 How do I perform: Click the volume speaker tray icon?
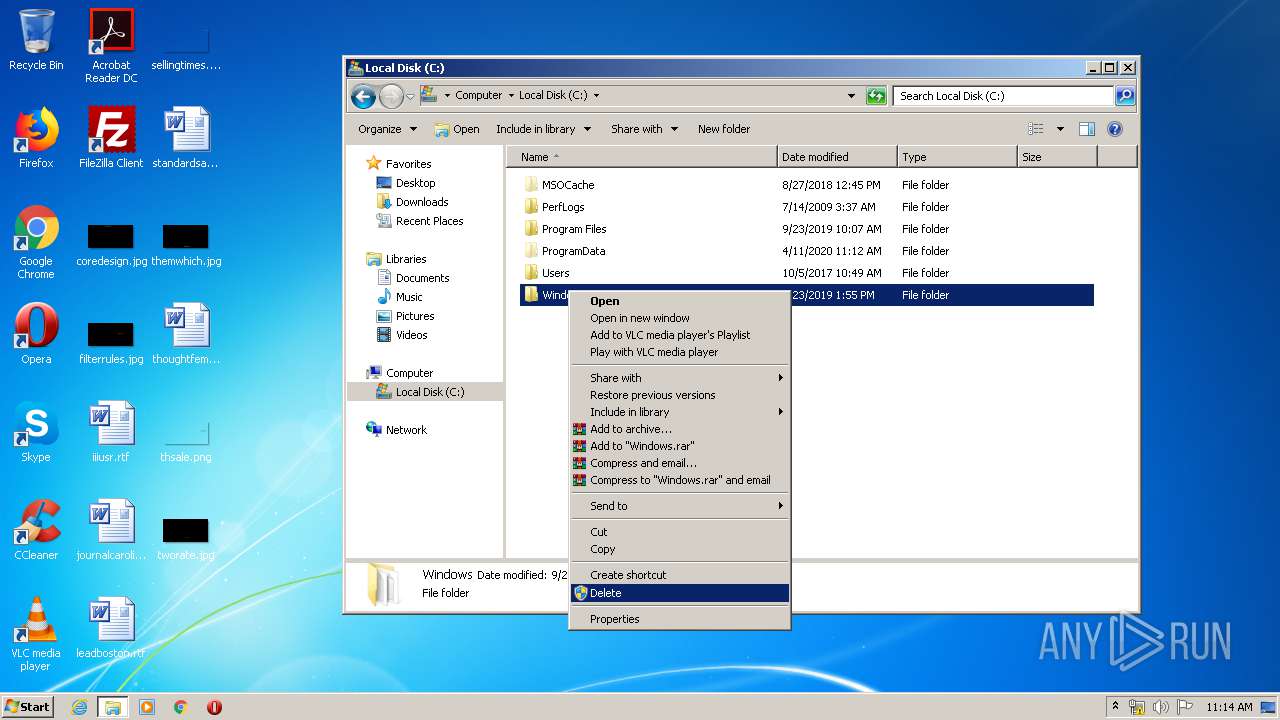pyautogui.click(x=1161, y=707)
